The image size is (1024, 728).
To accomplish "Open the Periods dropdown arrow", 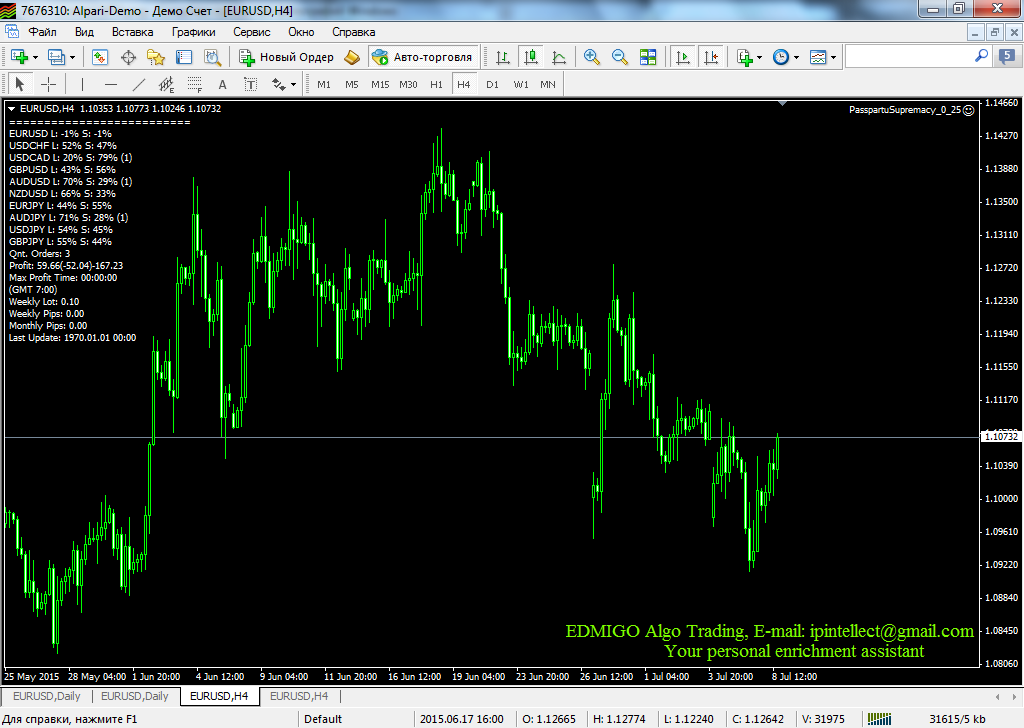I will 796,57.
